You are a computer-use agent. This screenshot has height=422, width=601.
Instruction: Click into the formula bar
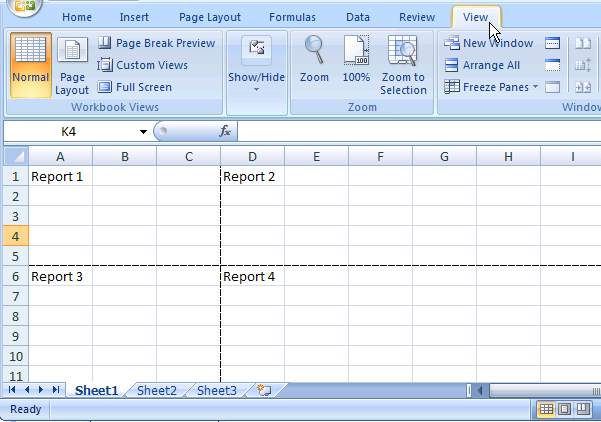(x=419, y=131)
